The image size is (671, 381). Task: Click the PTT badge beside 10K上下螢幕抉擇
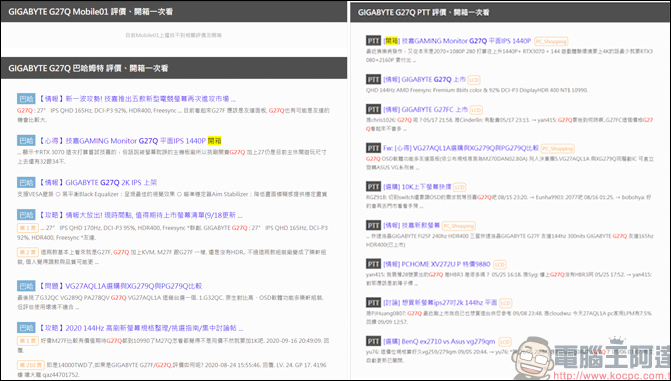pos(373,187)
